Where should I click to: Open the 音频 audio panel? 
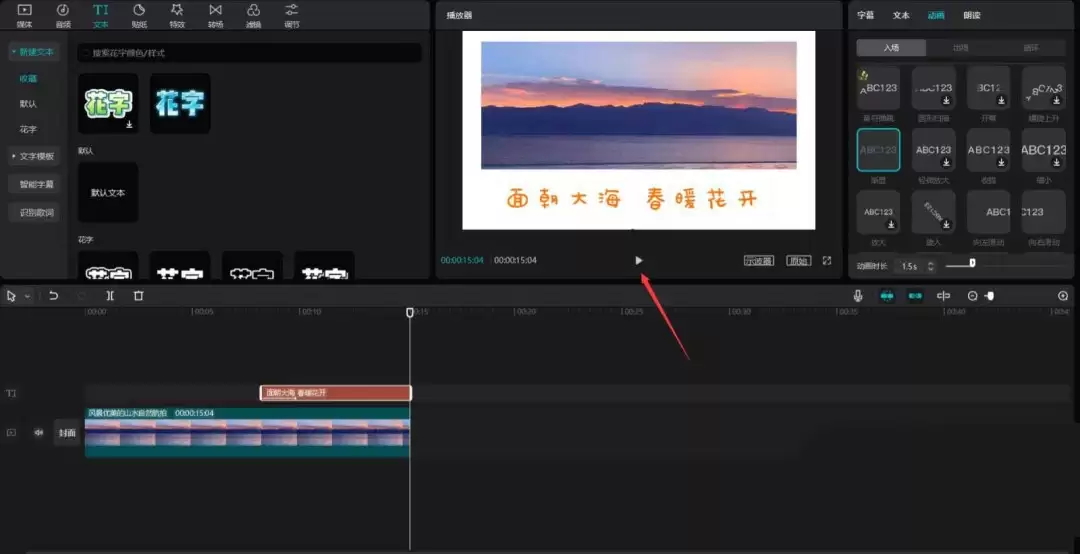click(63, 15)
